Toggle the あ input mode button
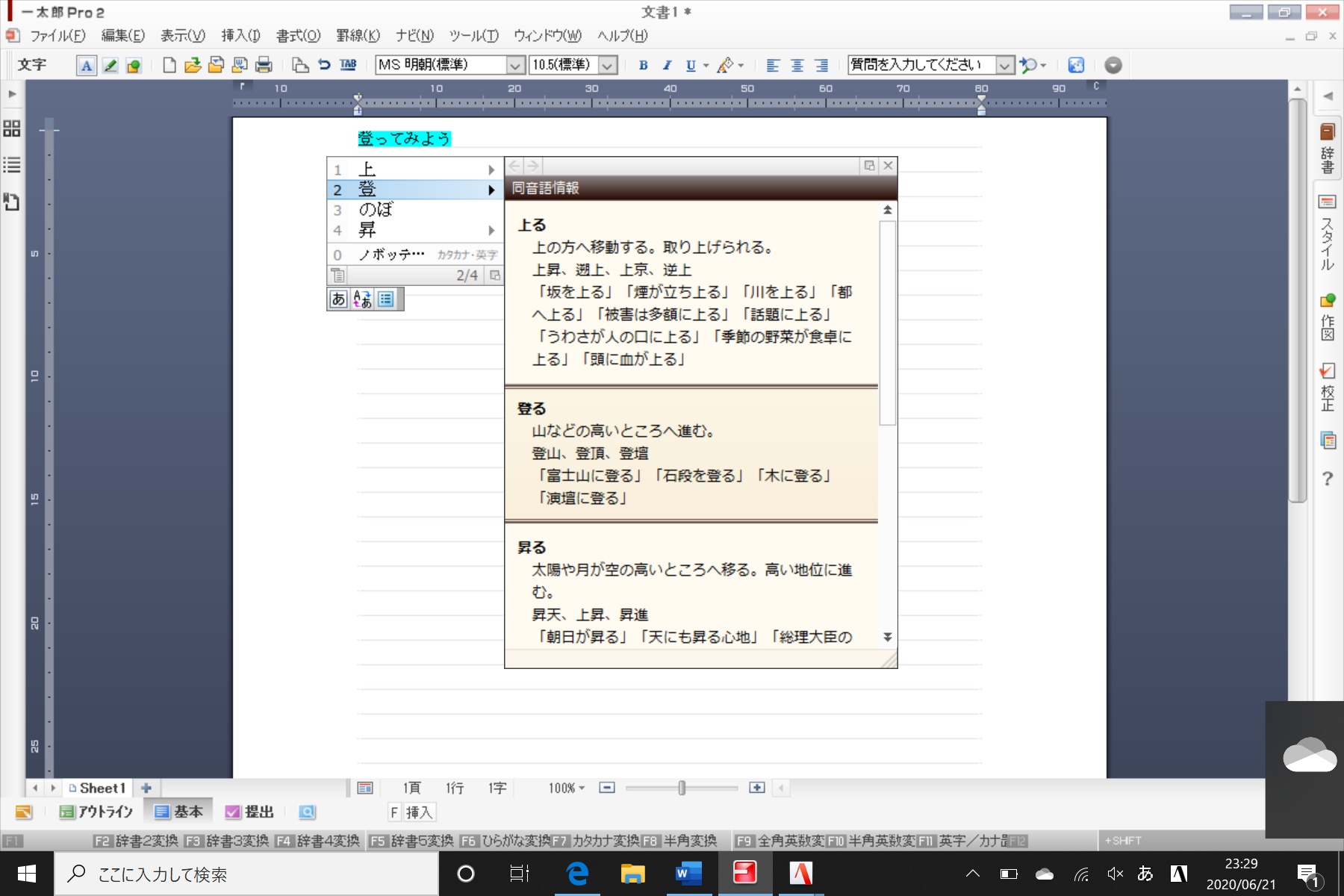The height and width of the screenshot is (896, 1344). click(x=338, y=299)
